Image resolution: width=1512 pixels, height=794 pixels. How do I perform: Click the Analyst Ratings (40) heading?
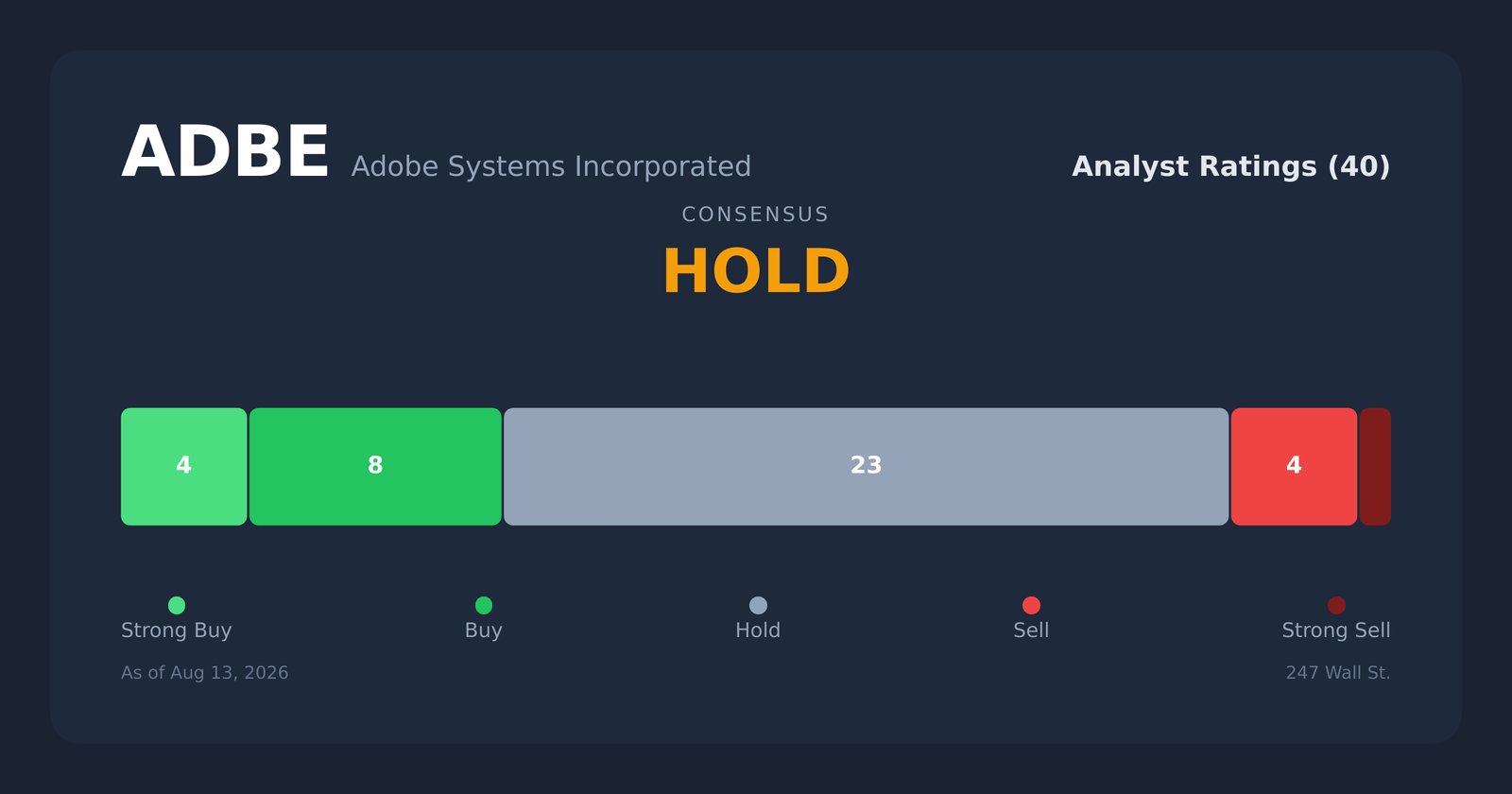1230,167
